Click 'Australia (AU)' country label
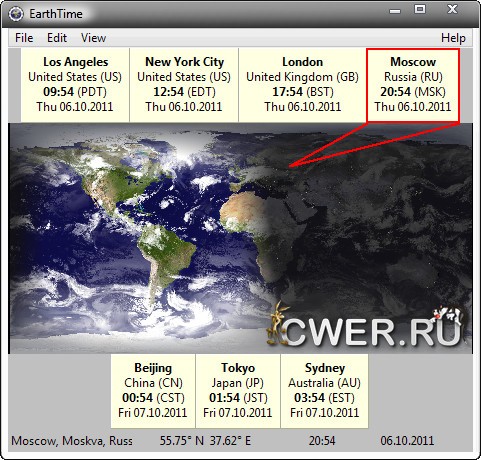This screenshot has height=460, width=481. pyautogui.click(x=325, y=383)
